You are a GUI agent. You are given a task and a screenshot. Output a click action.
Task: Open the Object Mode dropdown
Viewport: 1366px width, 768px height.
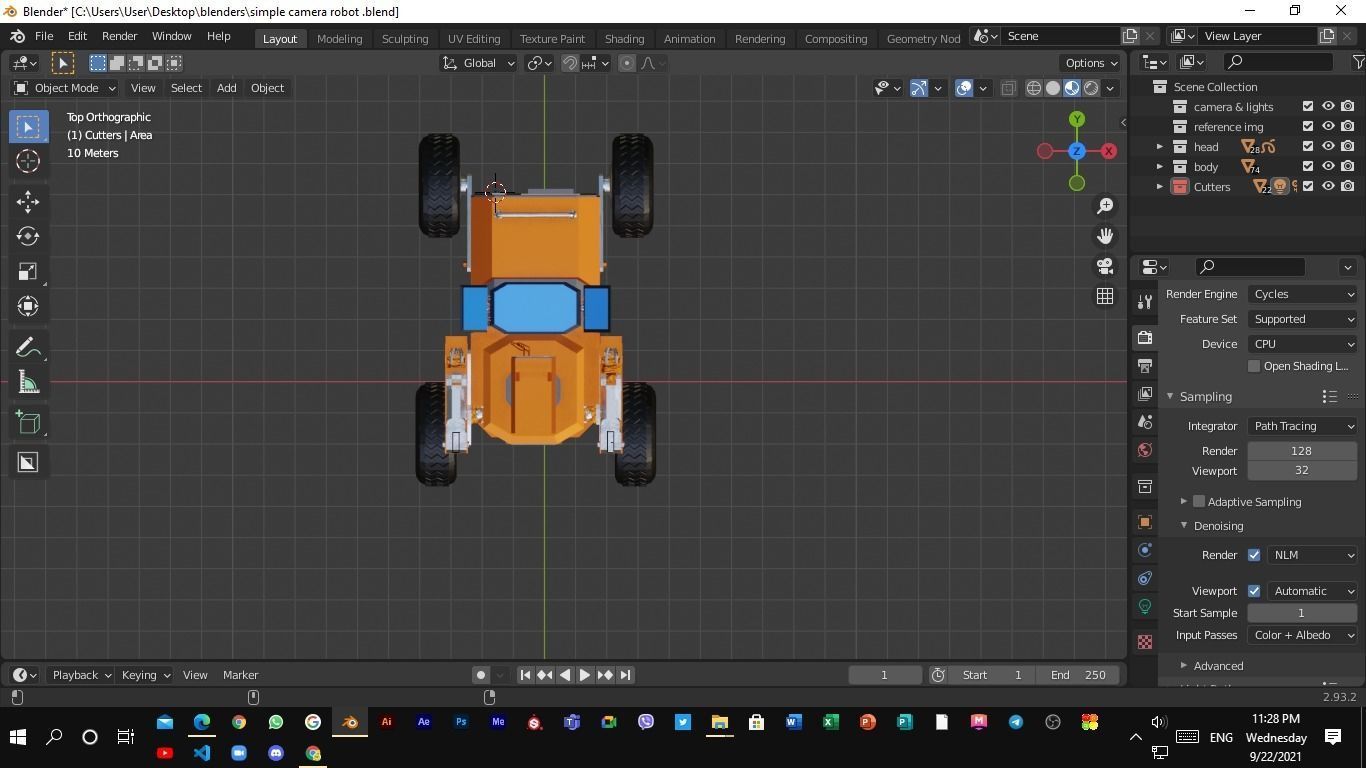[x=65, y=88]
